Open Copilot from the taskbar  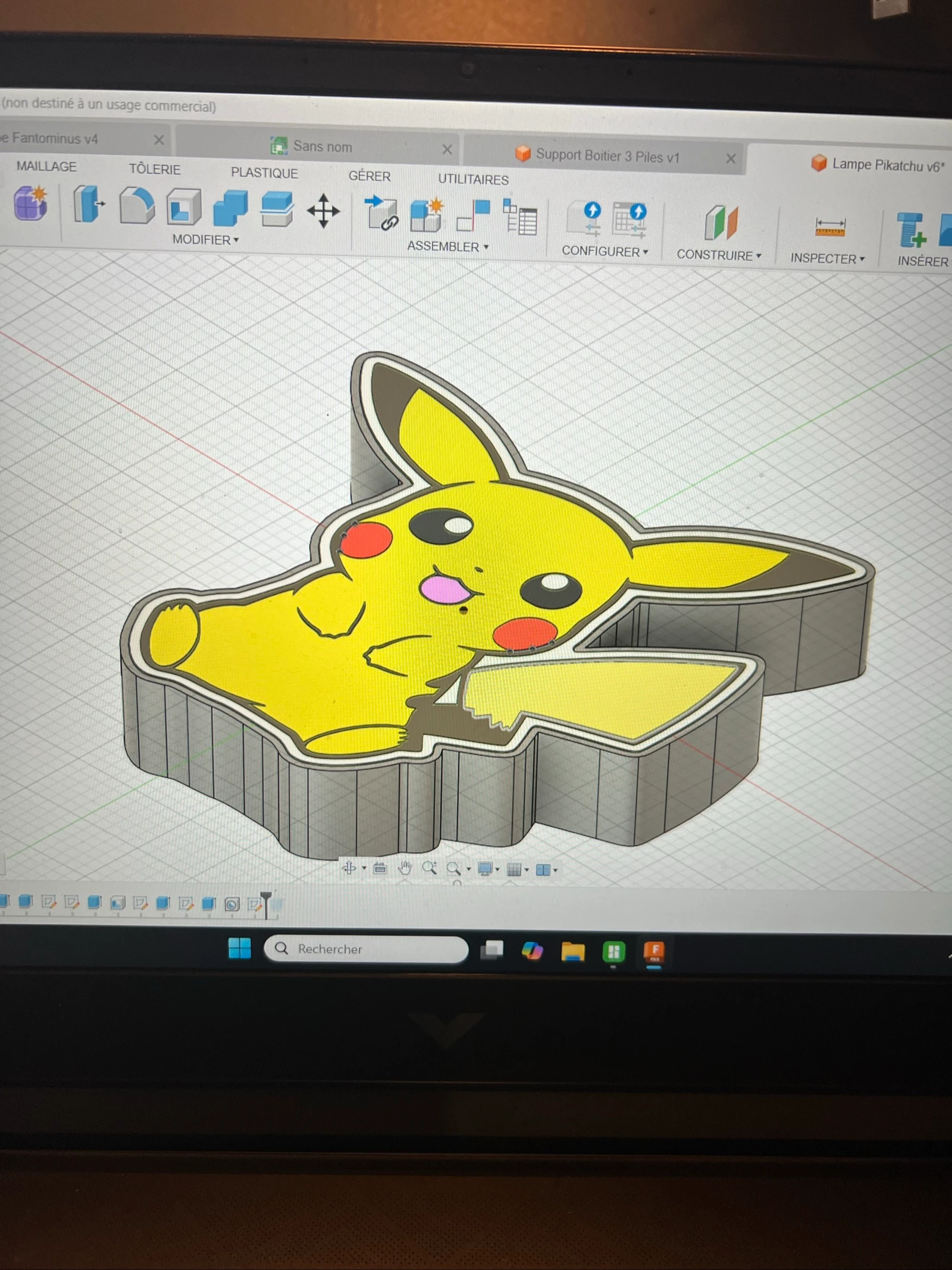532,951
